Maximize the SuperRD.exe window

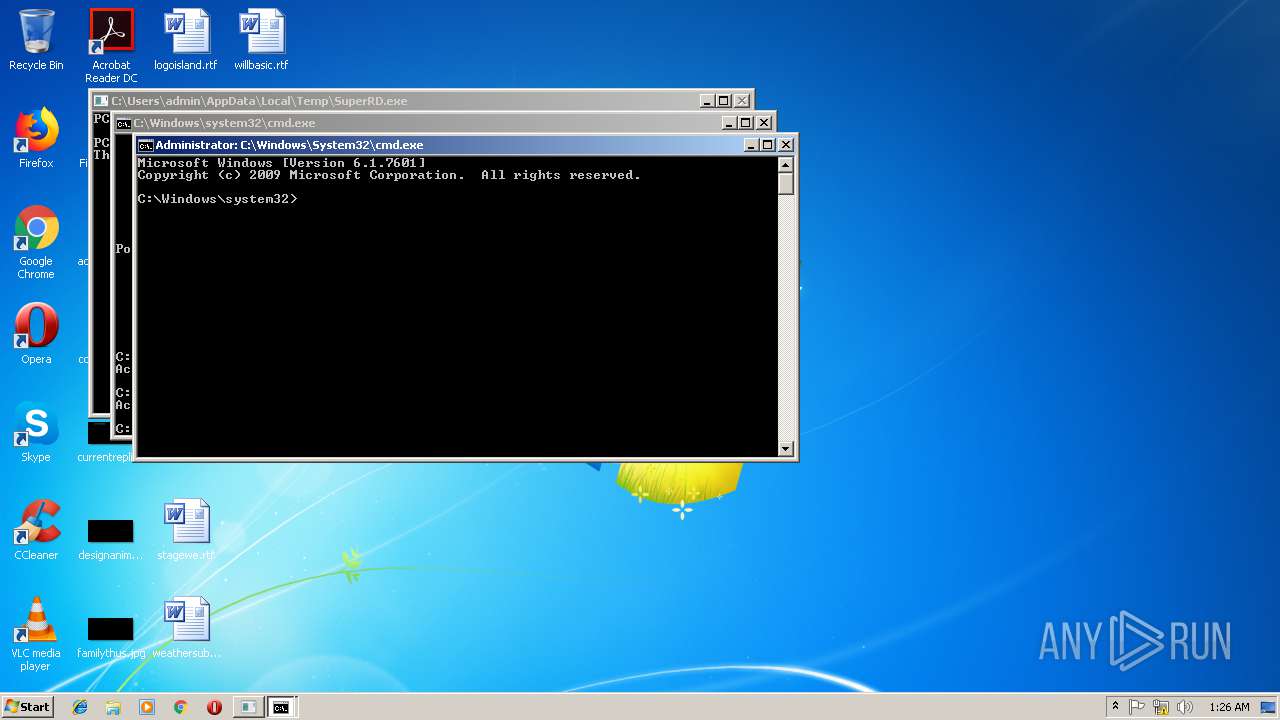pos(724,101)
